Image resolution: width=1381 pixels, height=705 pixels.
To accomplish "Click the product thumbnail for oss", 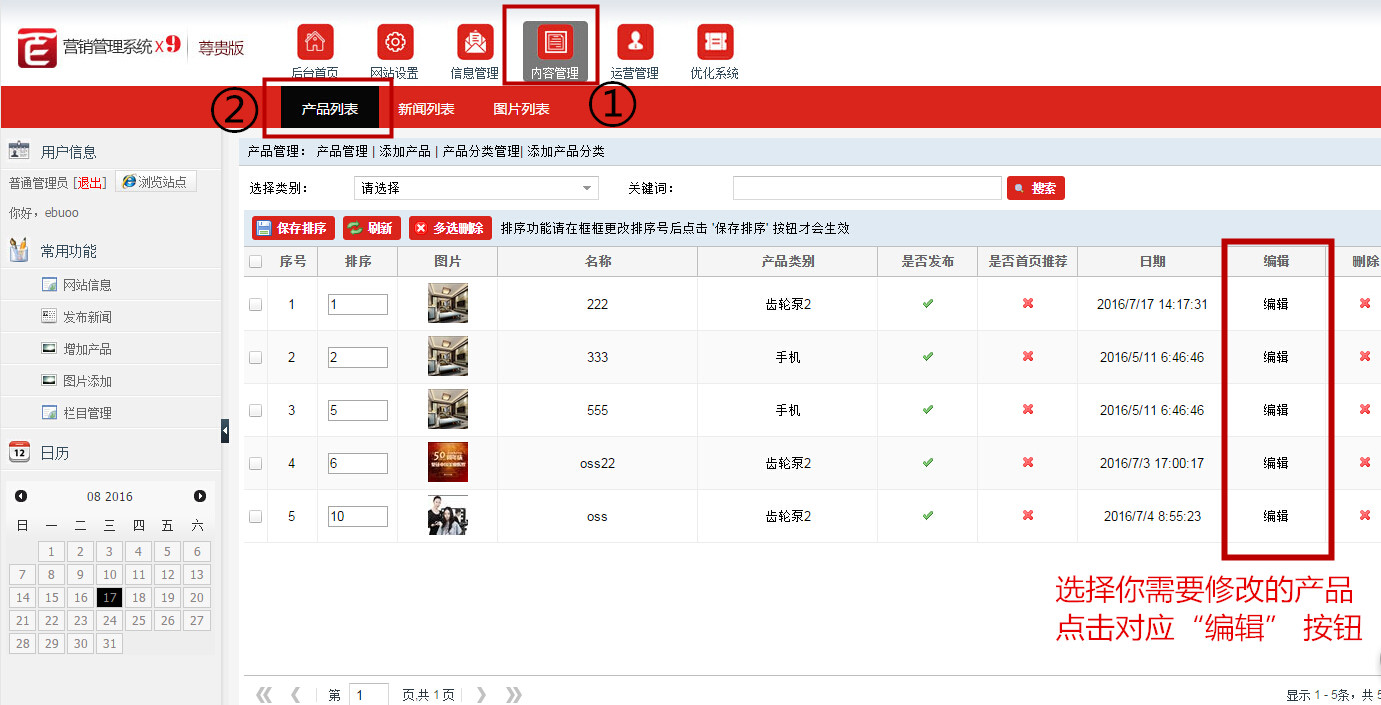I will [447, 516].
